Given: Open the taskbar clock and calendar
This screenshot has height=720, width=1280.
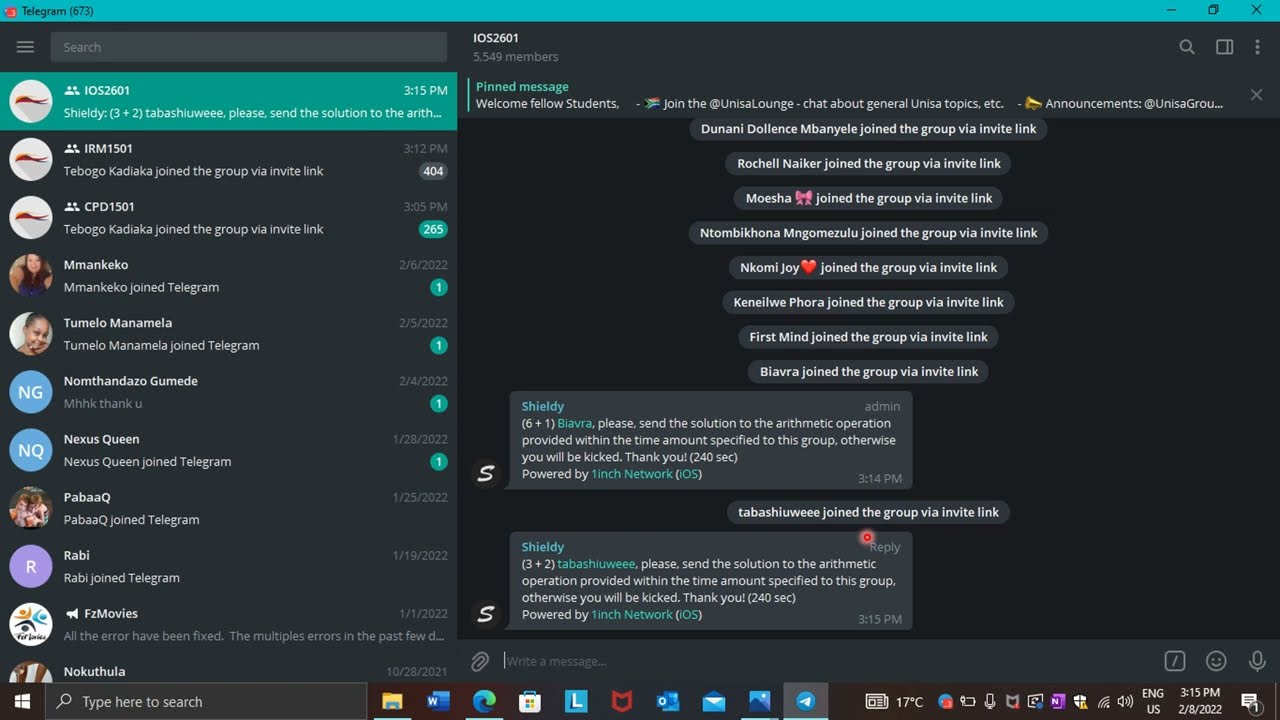Looking at the screenshot, I should tap(1199, 701).
